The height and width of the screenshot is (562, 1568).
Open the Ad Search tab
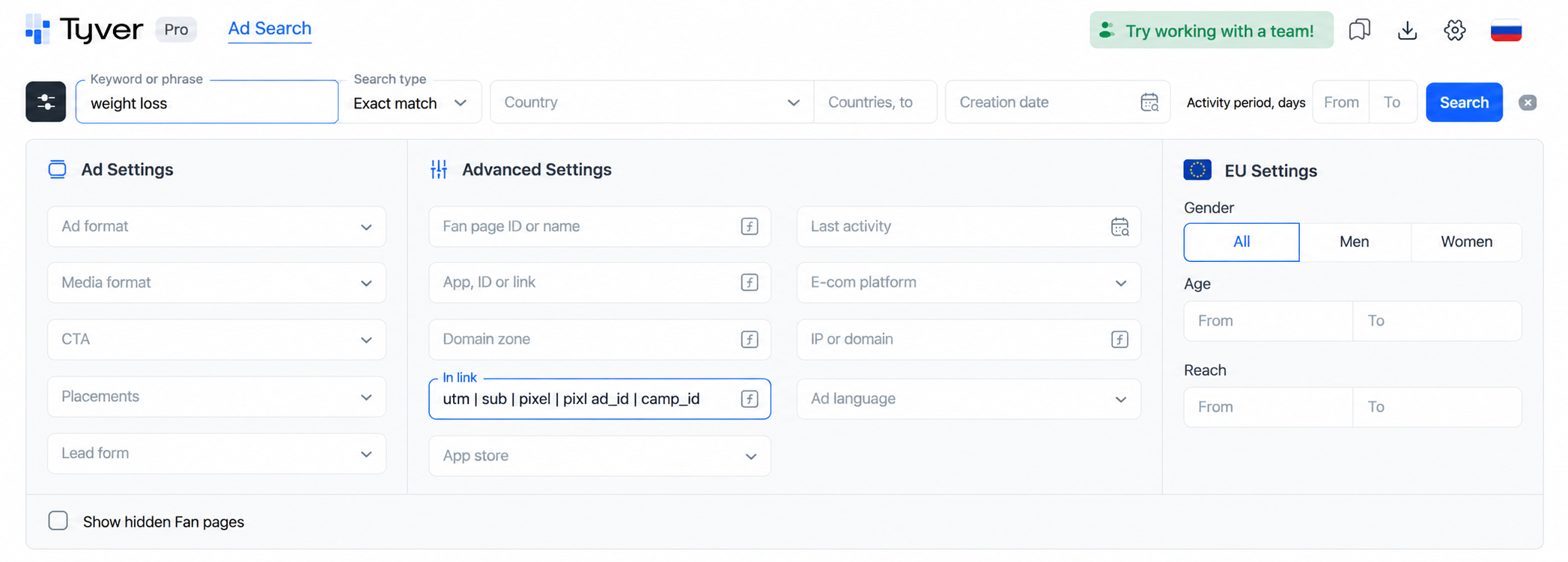click(x=270, y=28)
